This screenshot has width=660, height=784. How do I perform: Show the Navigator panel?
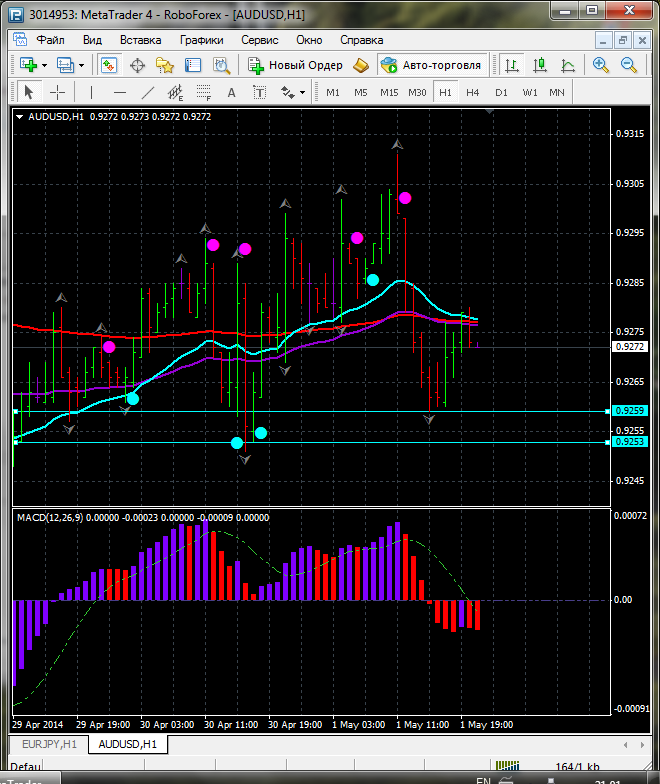point(165,65)
